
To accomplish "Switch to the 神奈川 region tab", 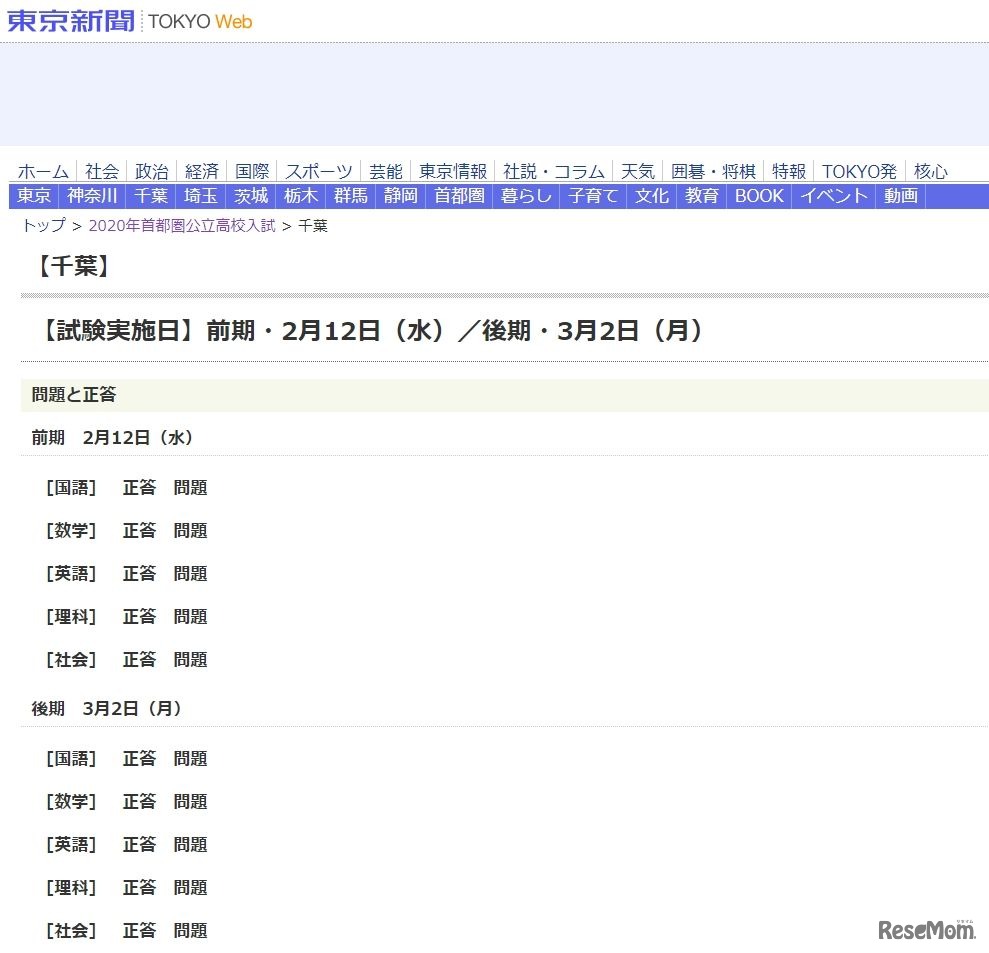I will pos(91,196).
